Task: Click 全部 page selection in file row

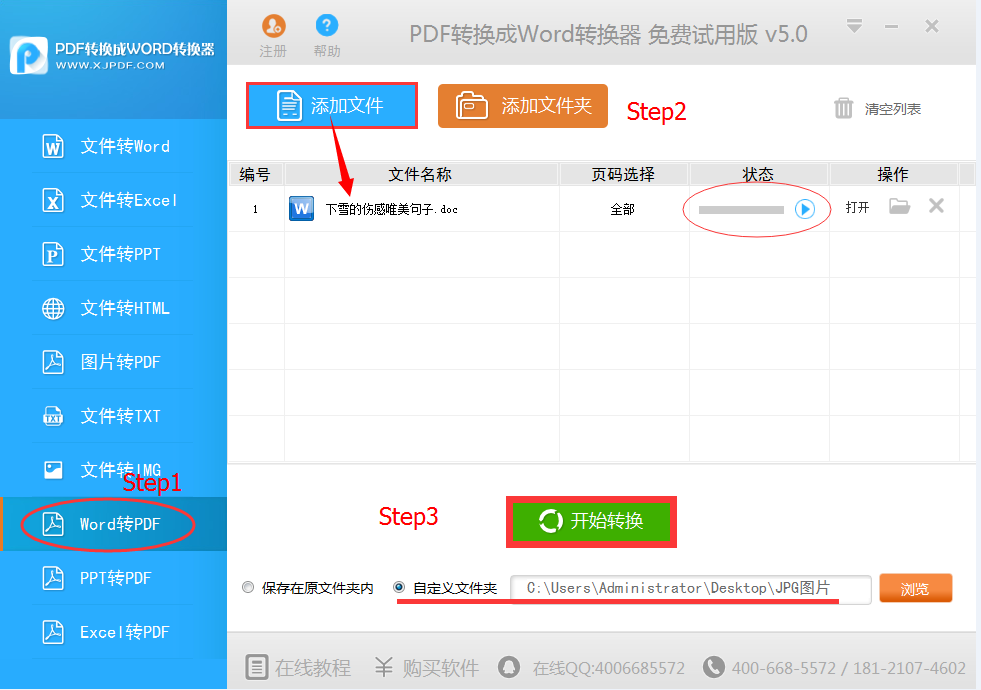Action: click(622, 209)
